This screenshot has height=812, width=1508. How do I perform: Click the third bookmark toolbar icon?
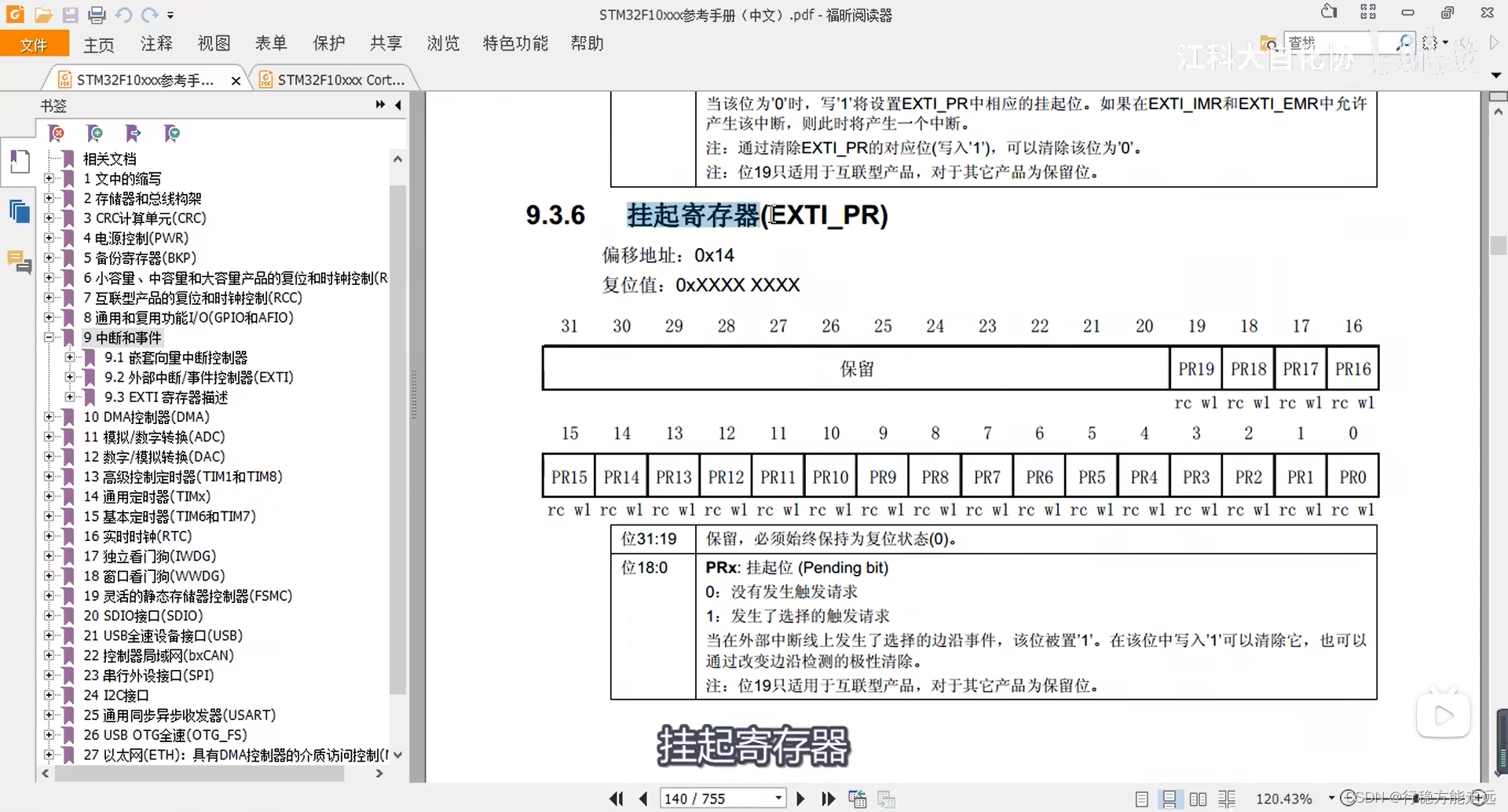[133, 134]
